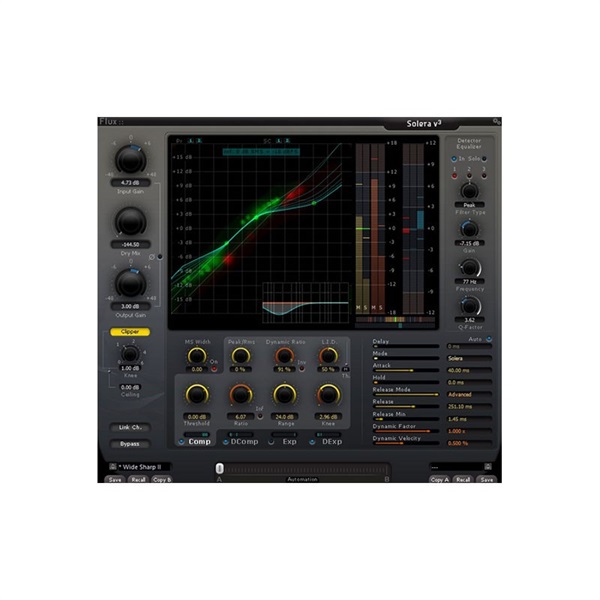Viewport: 600px width, 600px height.
Task: Switch to the Exp tab
Action: click(290, 442)
